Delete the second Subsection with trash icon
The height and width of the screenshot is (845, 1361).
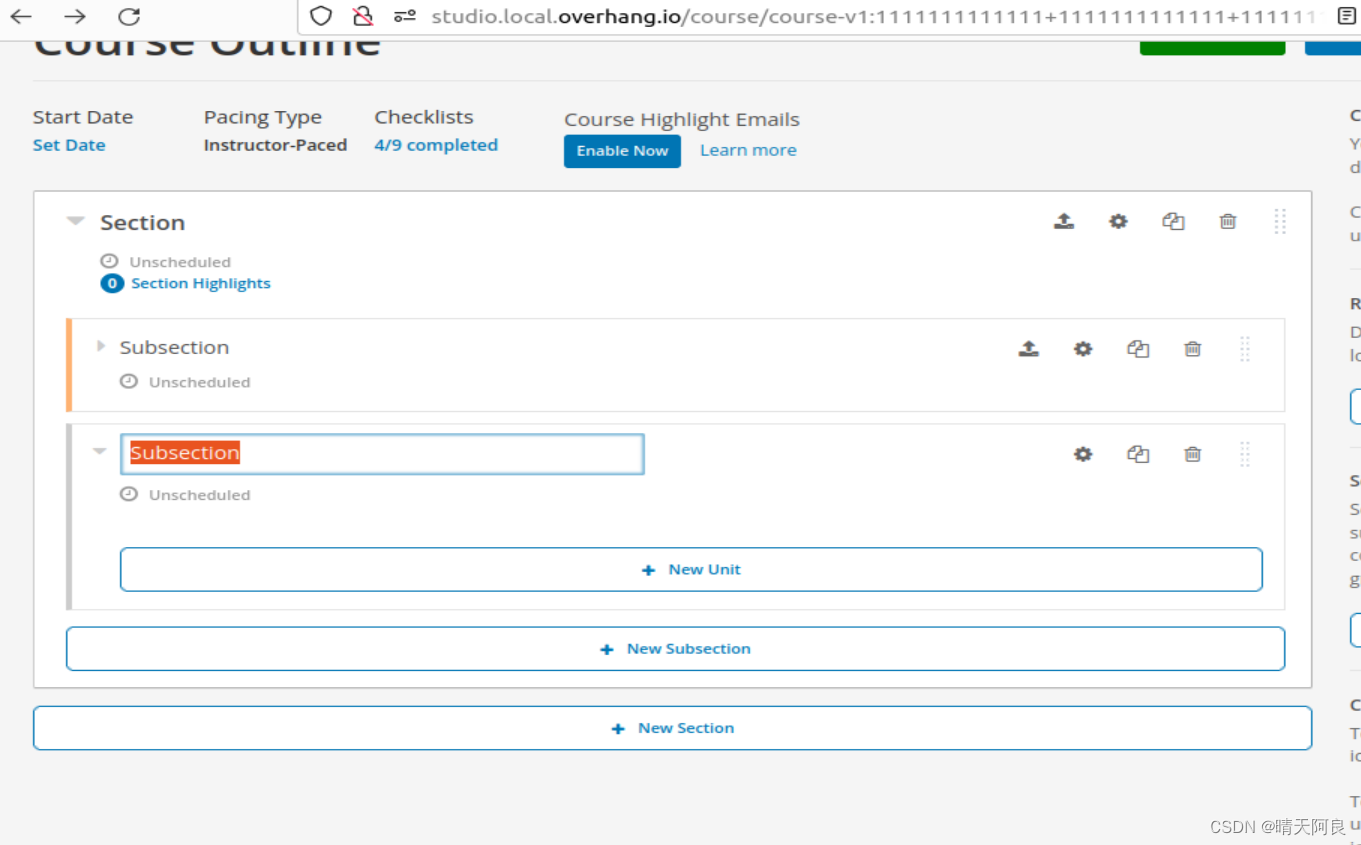1192,454
